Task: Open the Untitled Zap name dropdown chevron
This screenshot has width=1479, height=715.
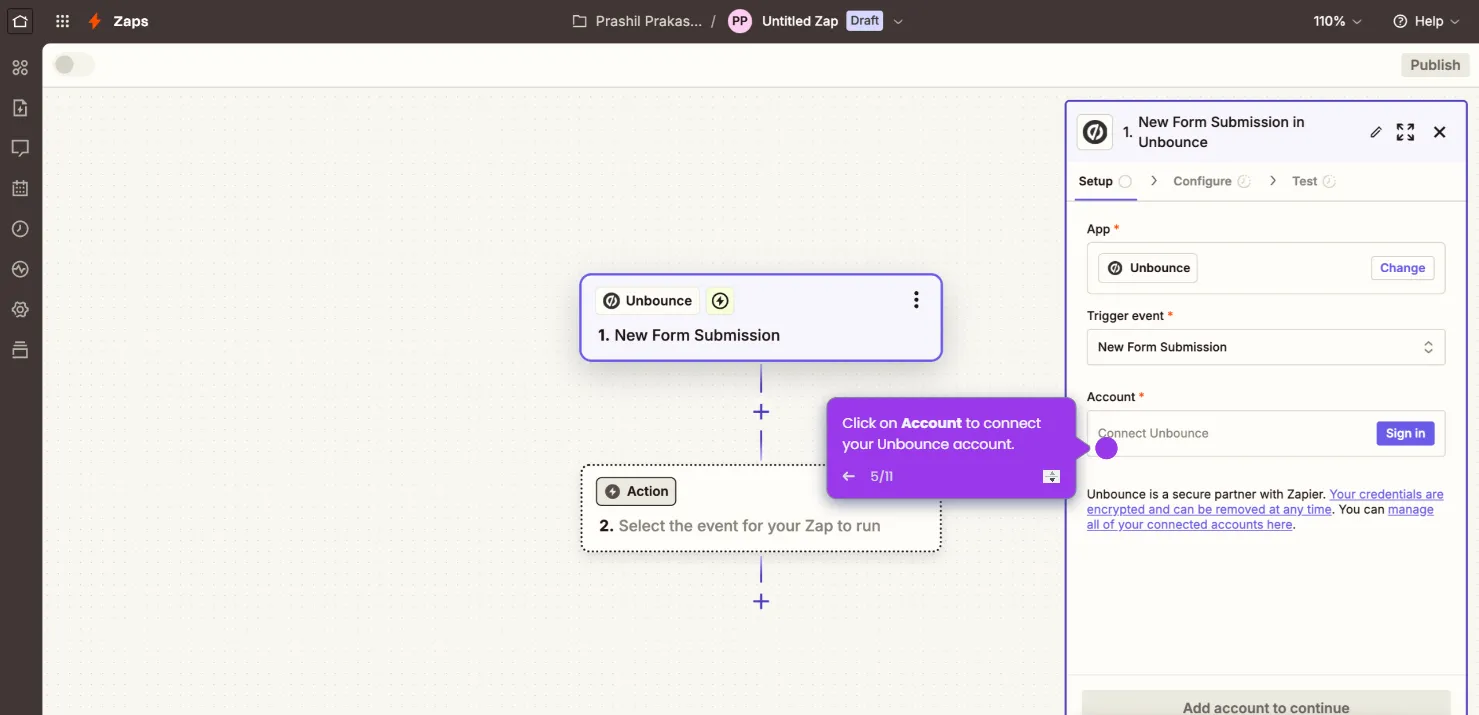Action: [898, 22]
